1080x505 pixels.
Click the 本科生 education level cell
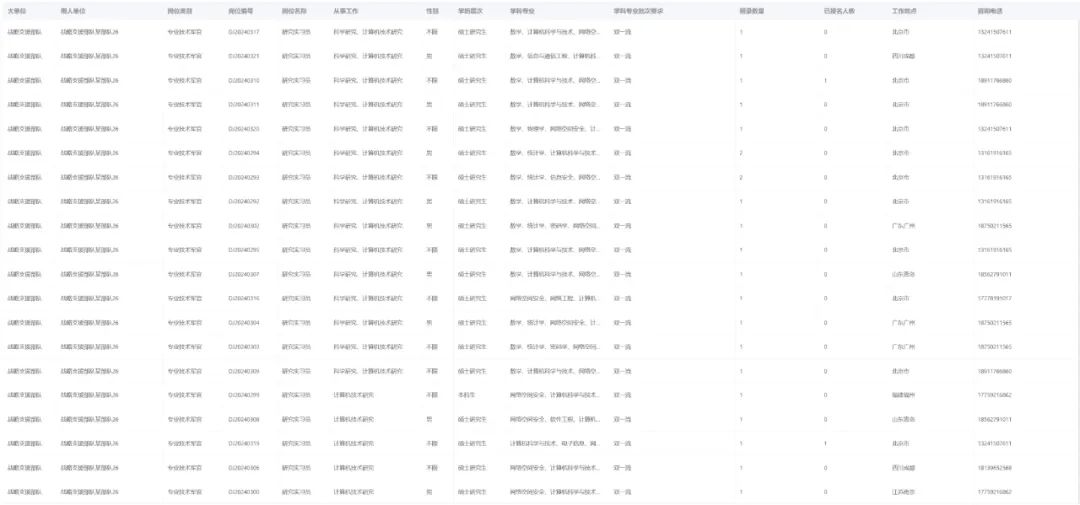468,395
